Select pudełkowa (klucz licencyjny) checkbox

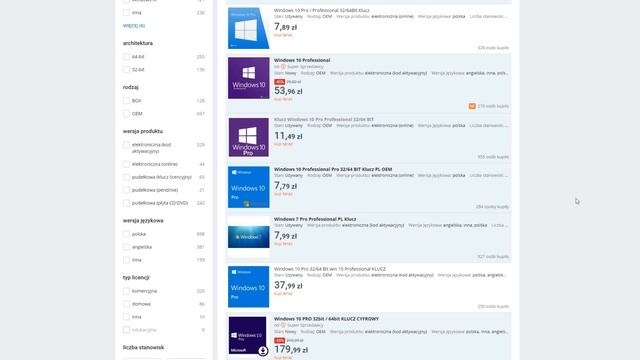[x=127, y=177]
